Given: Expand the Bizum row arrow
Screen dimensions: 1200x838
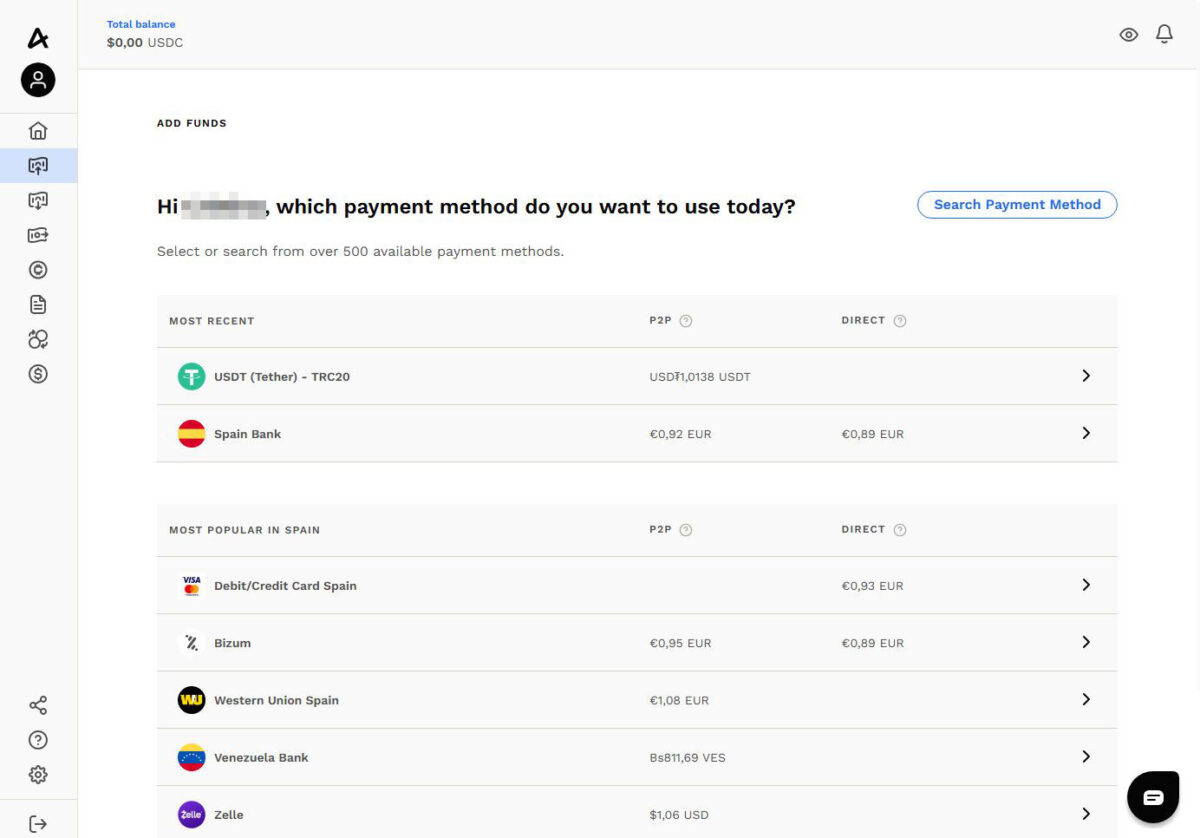Looking at the screenshot, I should (x=1086, y=642).
